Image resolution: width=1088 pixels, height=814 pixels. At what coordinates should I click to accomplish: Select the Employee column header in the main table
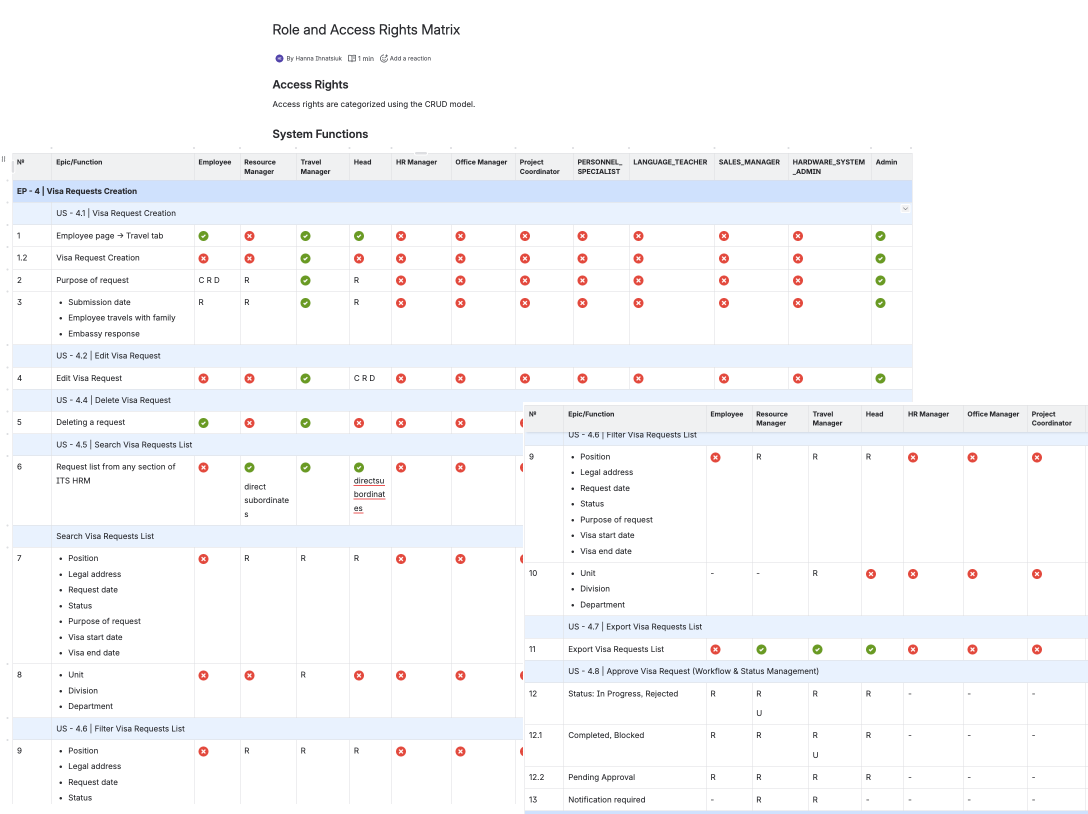click(214, 162)
